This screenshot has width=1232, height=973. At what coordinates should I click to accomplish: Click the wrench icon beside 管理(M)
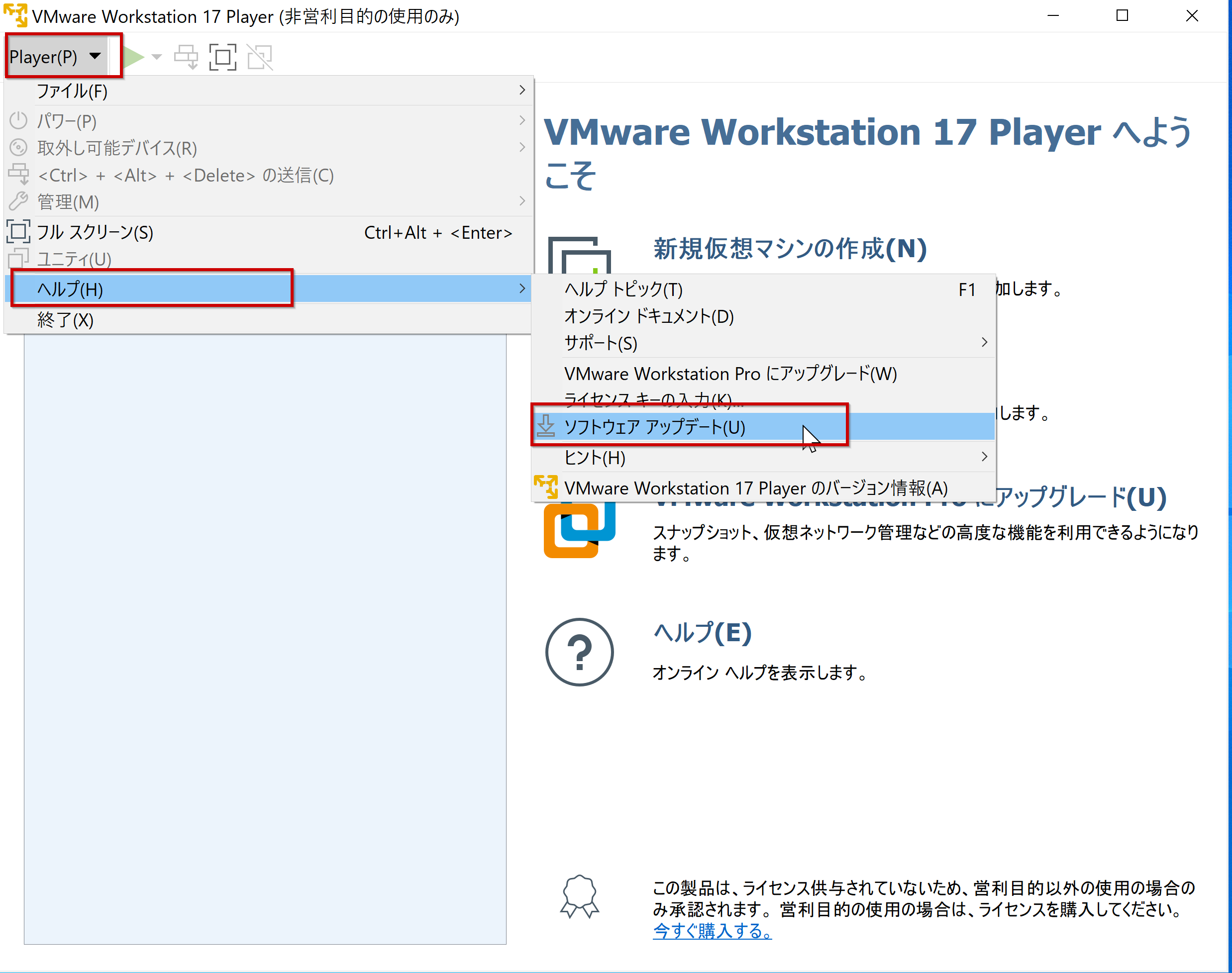point(19,201)
